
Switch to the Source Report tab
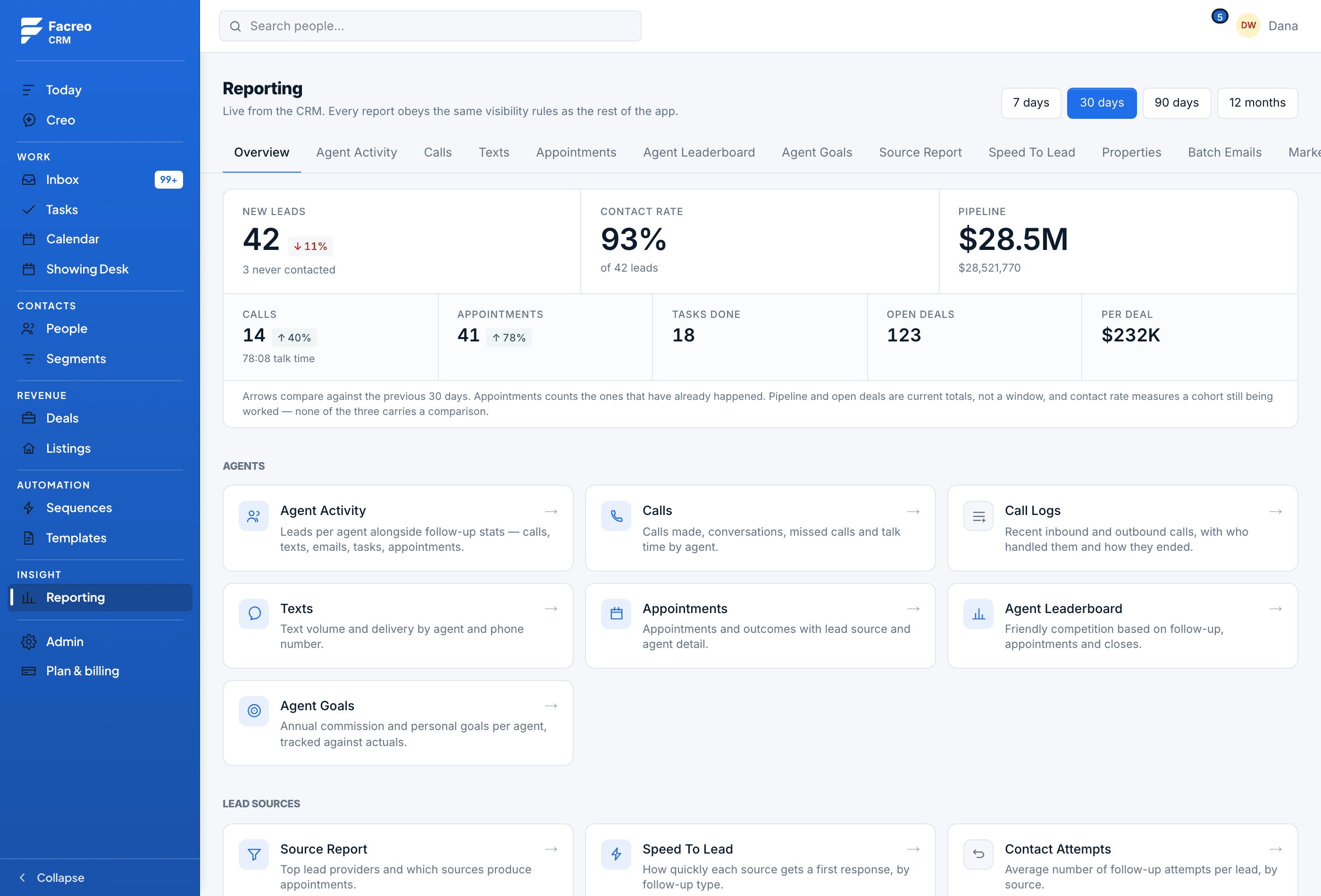click(x=920, y=152)
